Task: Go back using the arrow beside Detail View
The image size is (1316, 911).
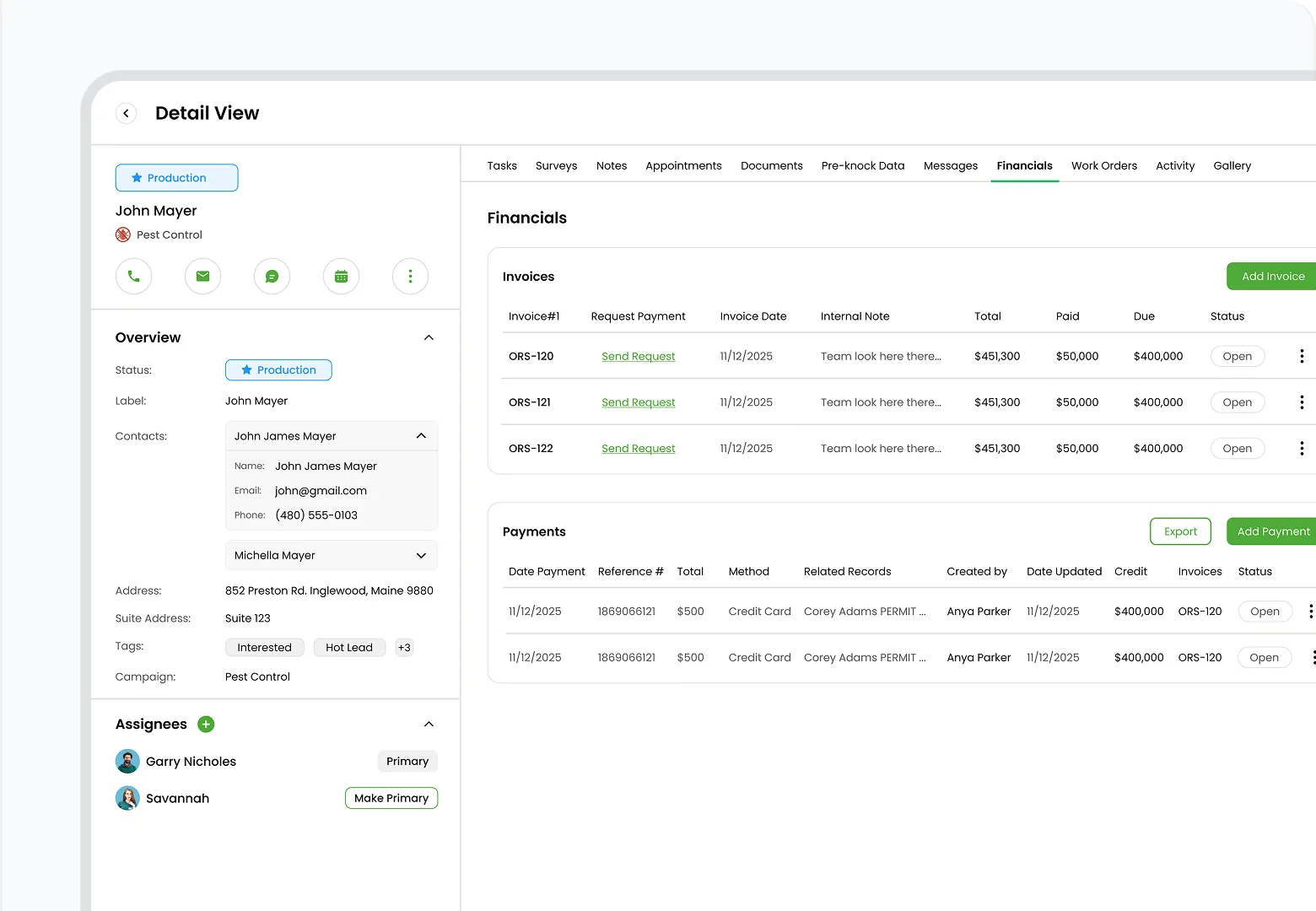Action: (126, 113)
